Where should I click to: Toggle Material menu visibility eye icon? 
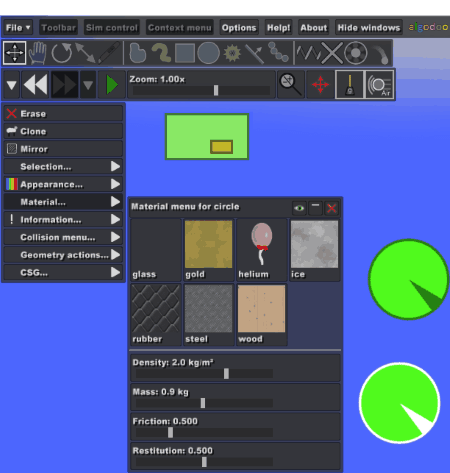299,208
